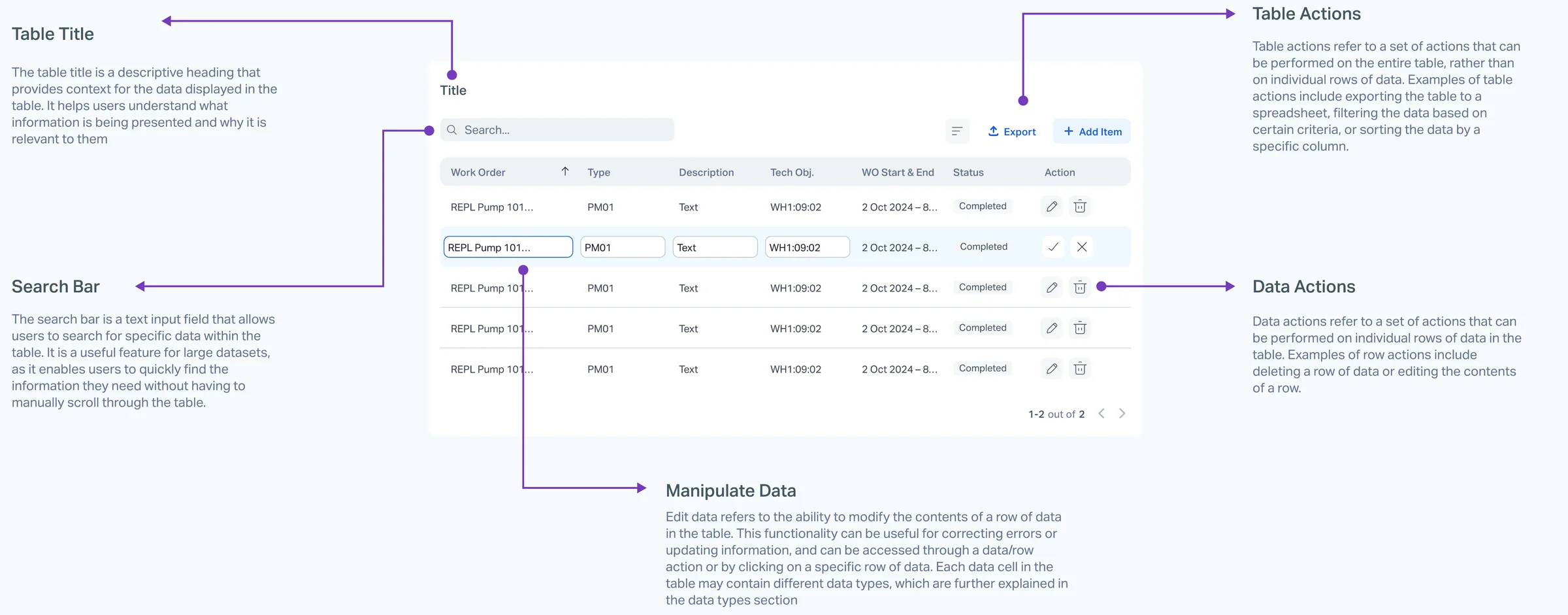1568x615 pixels.
Task: Click the Action column header
Action: click(x=1060, y=173)
